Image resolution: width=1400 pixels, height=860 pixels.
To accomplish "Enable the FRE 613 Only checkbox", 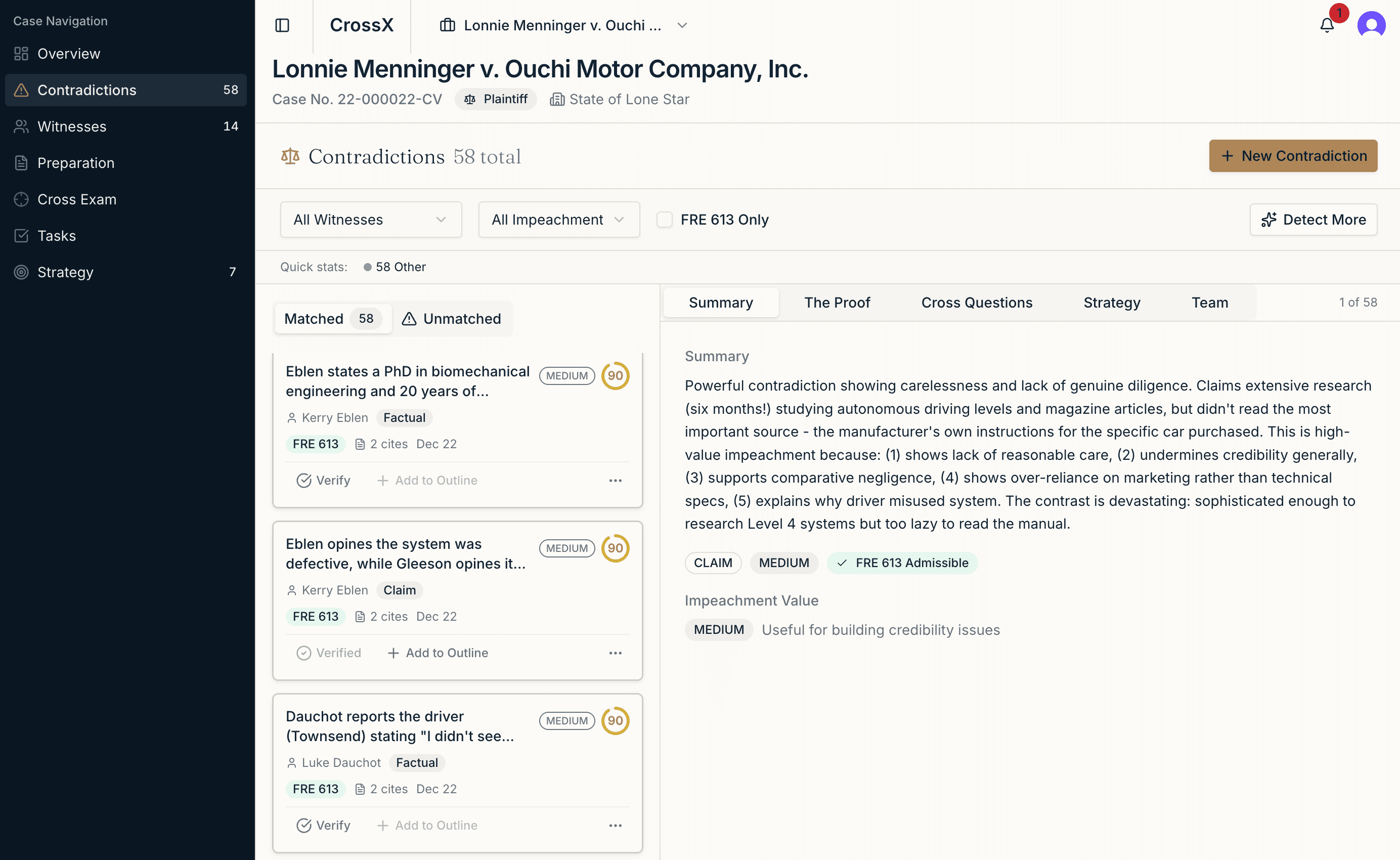I will tap(664, 220).
